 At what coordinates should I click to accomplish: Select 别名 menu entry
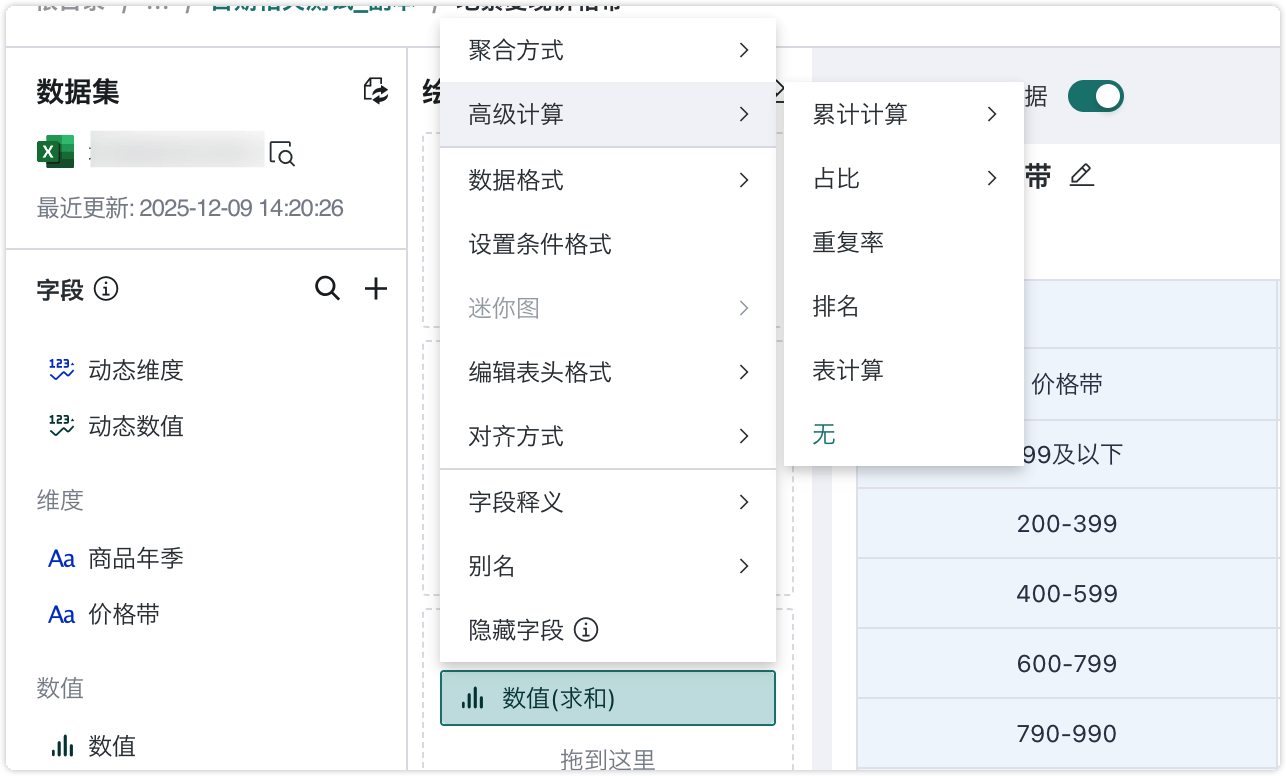608,566
